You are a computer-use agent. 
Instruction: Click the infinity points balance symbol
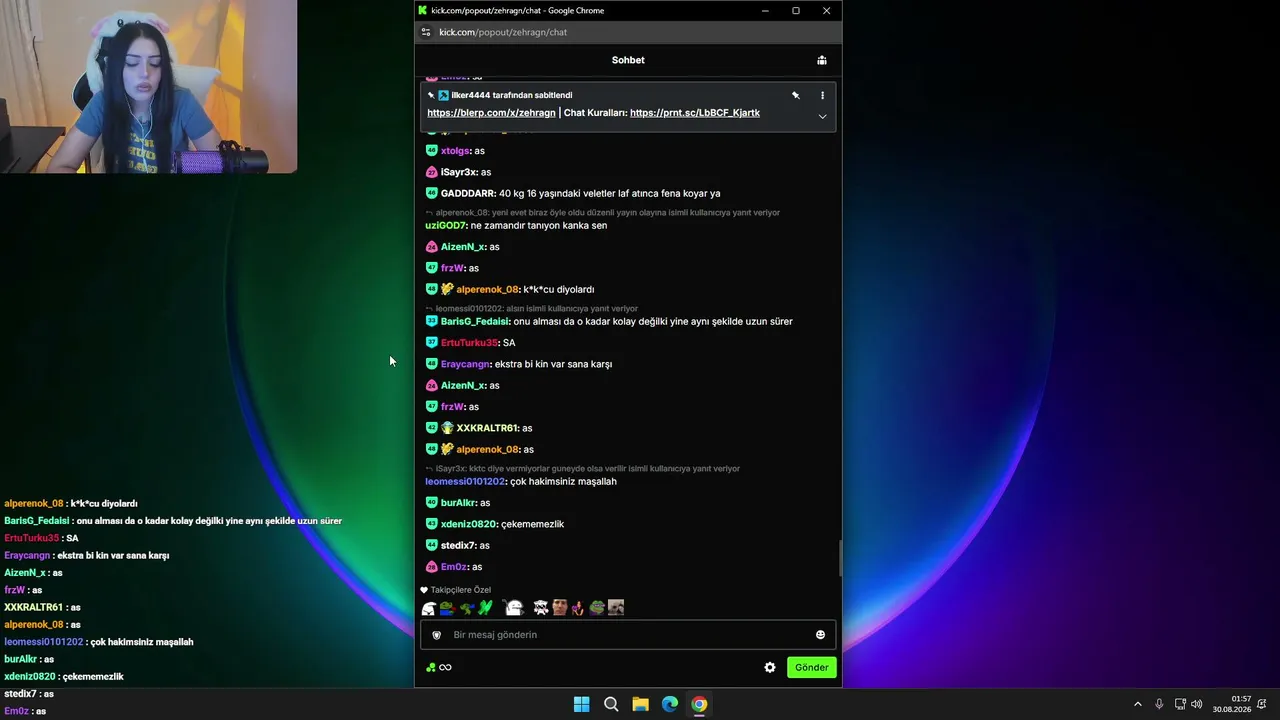pyautogui.click(x=446, y=667)
